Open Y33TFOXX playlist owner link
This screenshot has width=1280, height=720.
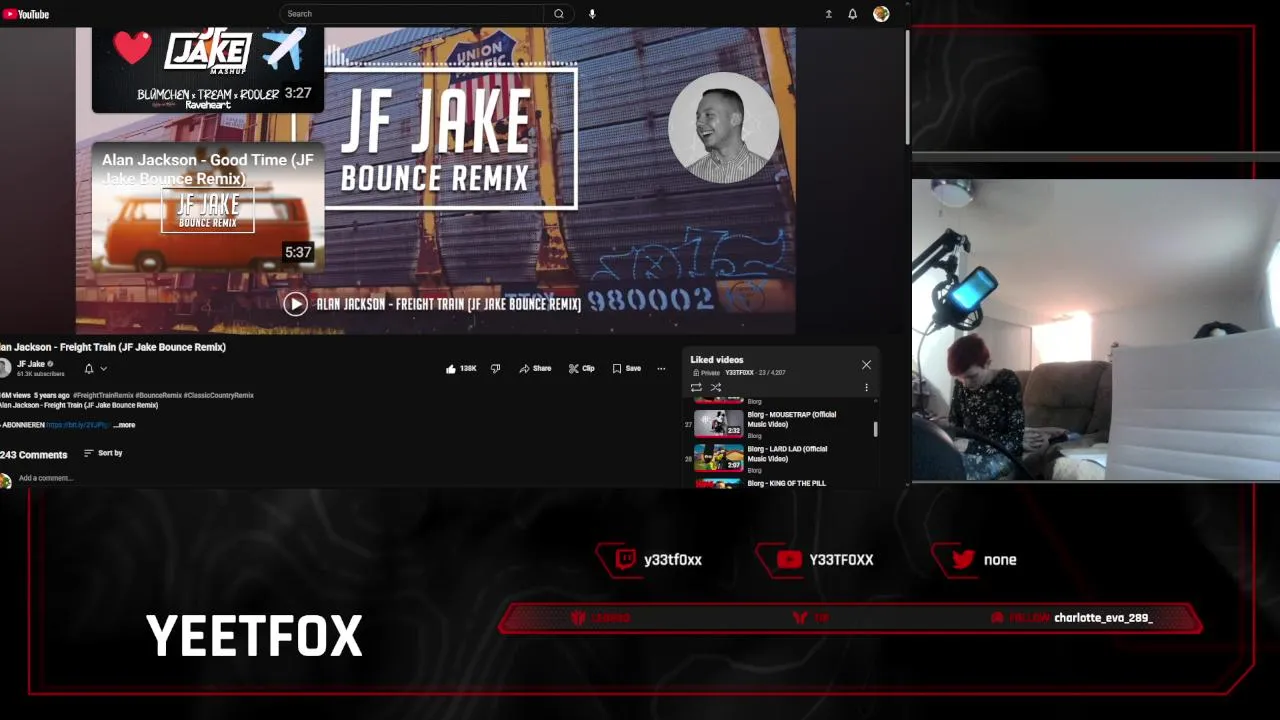click(x=740, y=373)
